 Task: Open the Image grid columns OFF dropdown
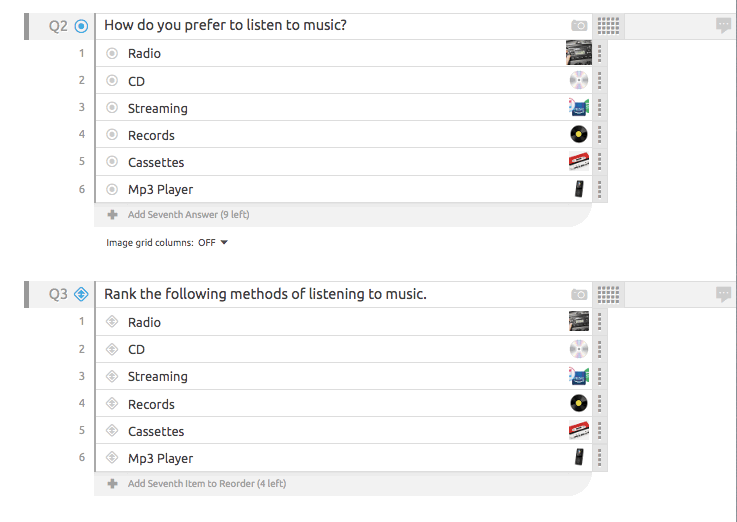(213, 242)
